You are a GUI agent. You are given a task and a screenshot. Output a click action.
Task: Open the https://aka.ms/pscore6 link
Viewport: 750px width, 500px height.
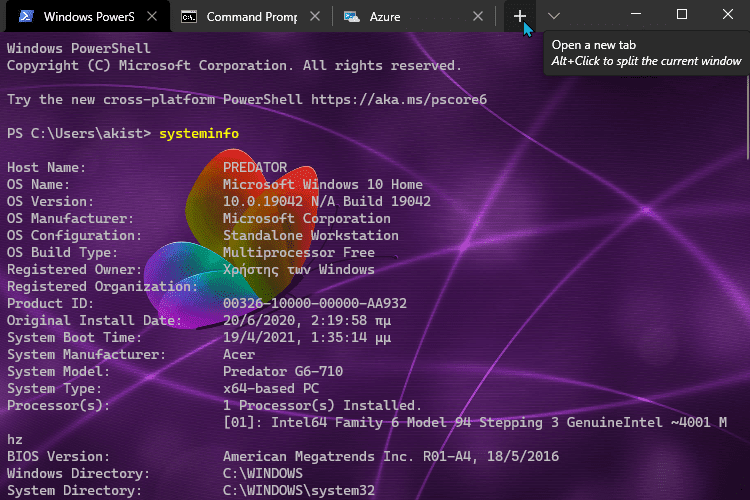(398, 100)
